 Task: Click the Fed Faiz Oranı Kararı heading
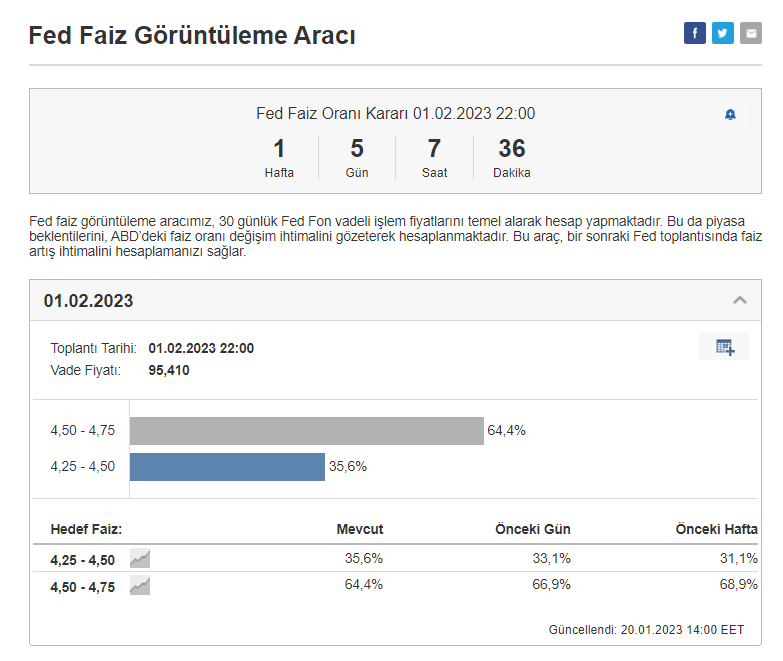pos(395,114)
